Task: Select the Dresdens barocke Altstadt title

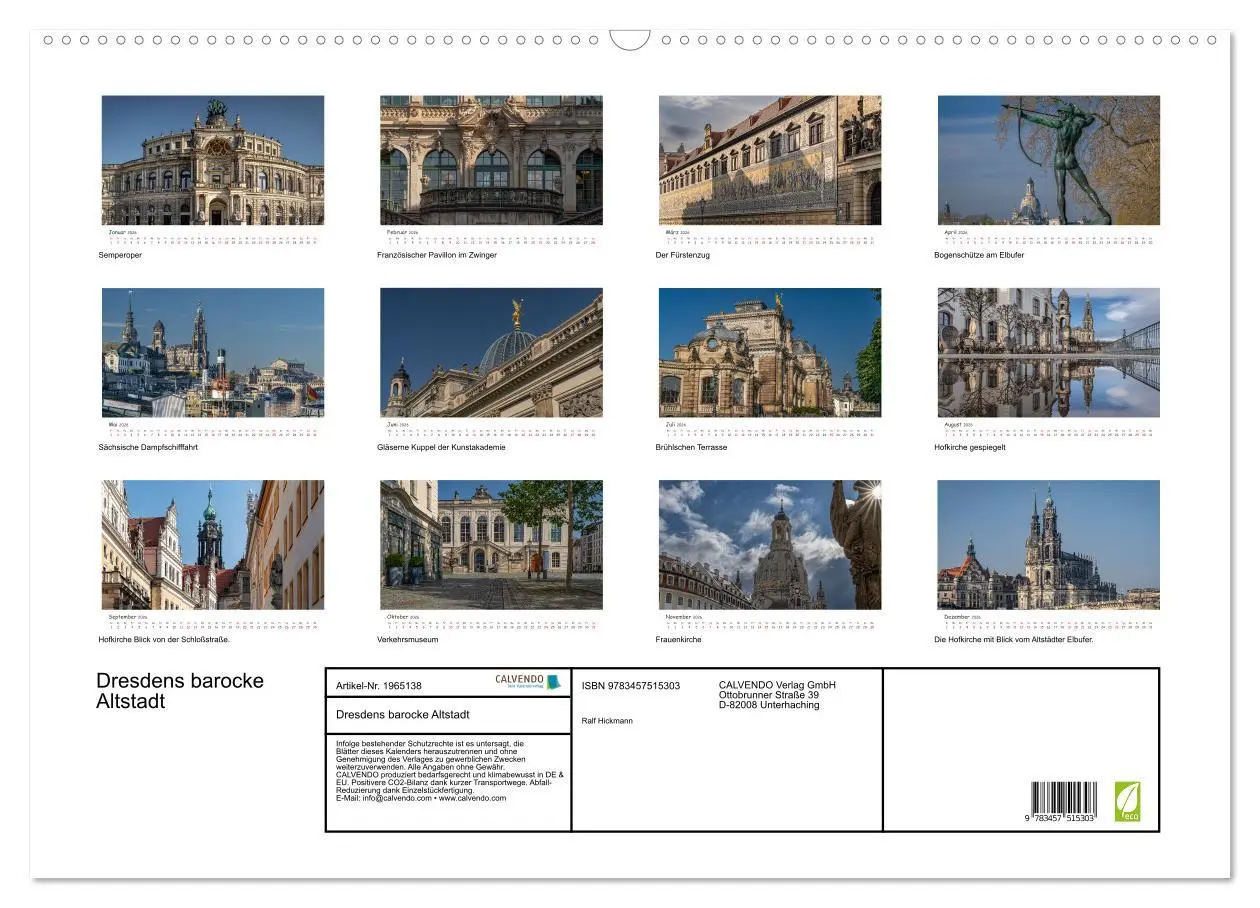Action: [180, 690]
